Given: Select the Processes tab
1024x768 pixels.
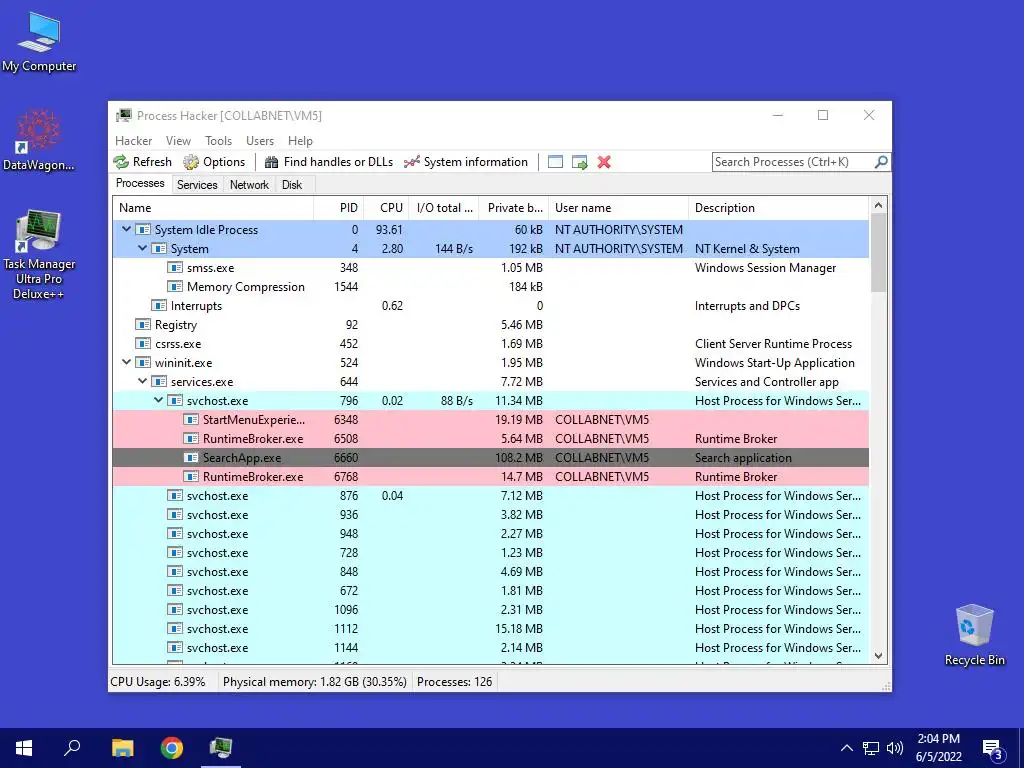Looking at the screenshot, I should tap(140, 184).
